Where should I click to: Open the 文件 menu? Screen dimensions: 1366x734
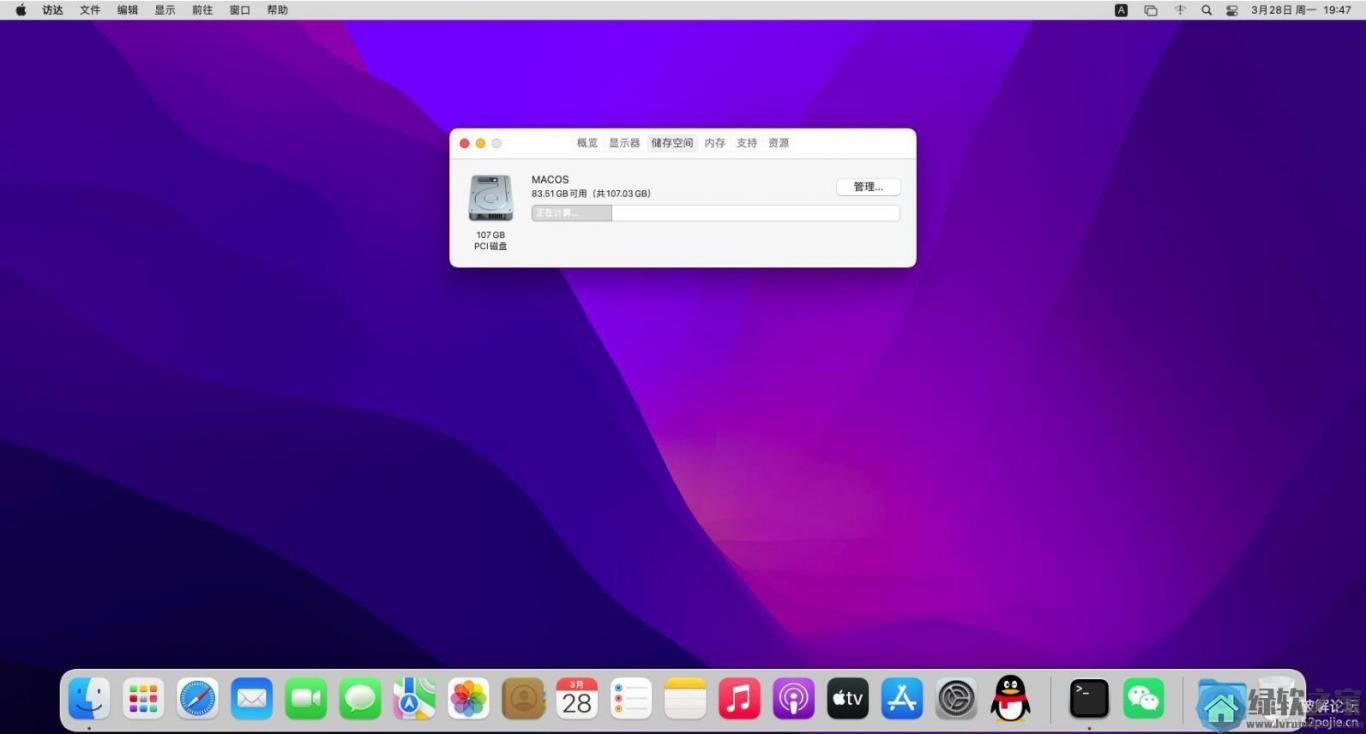point(90,10)
